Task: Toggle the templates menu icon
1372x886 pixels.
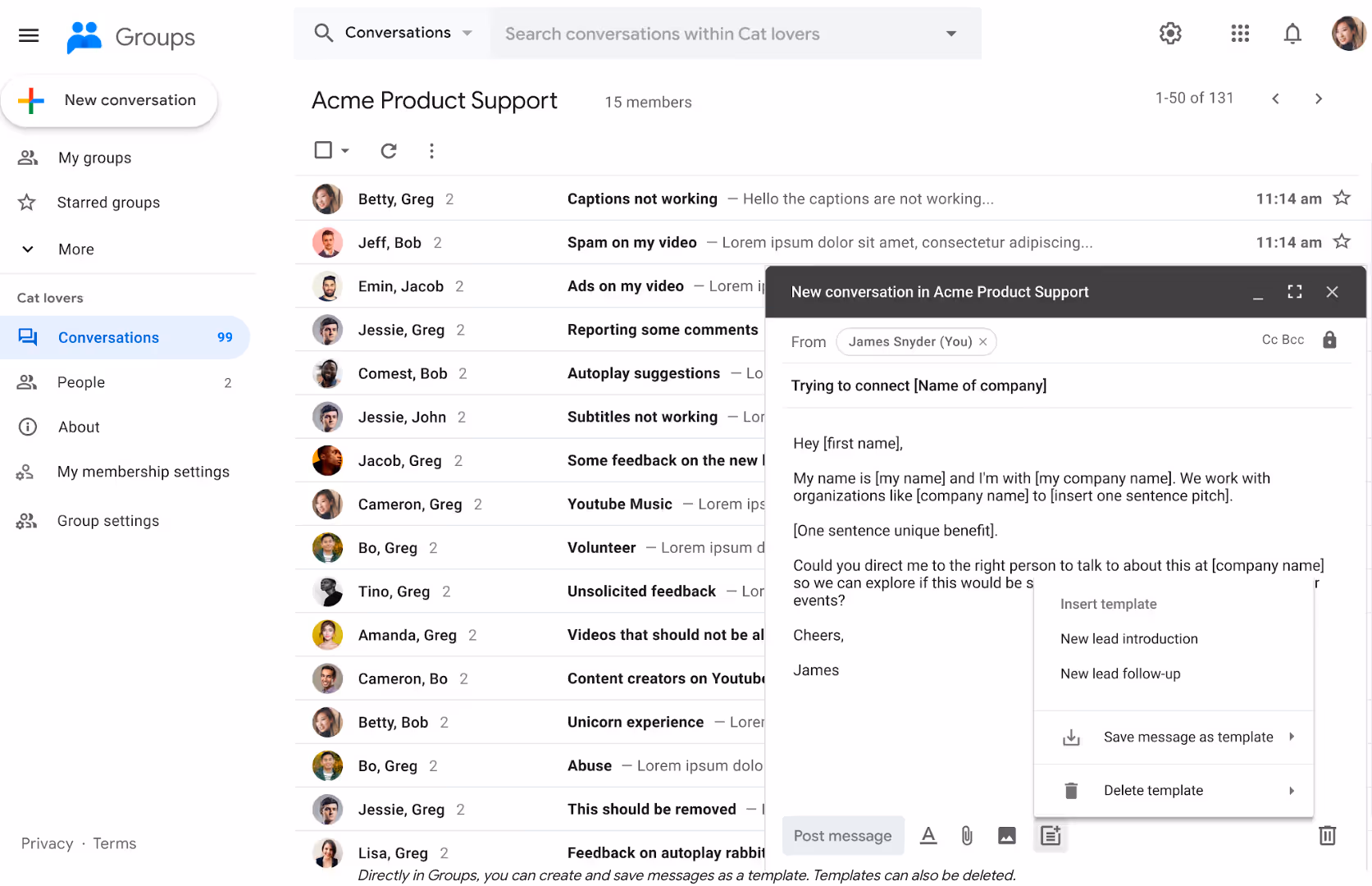Action: [x=1051, y=836]
